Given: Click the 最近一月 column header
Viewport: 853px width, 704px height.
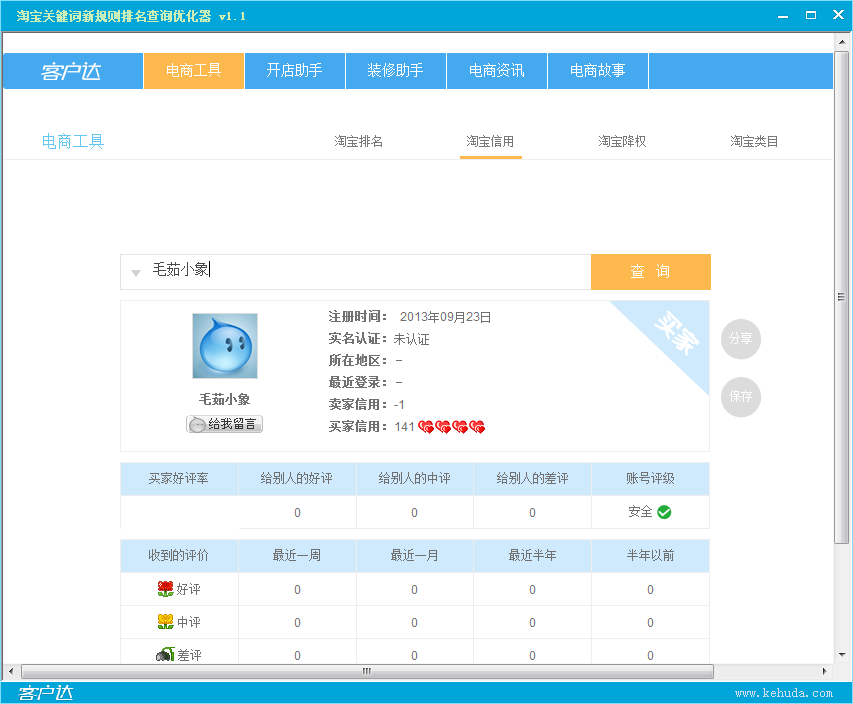Looking at the screenshot, I should click(x=415, y=555).
